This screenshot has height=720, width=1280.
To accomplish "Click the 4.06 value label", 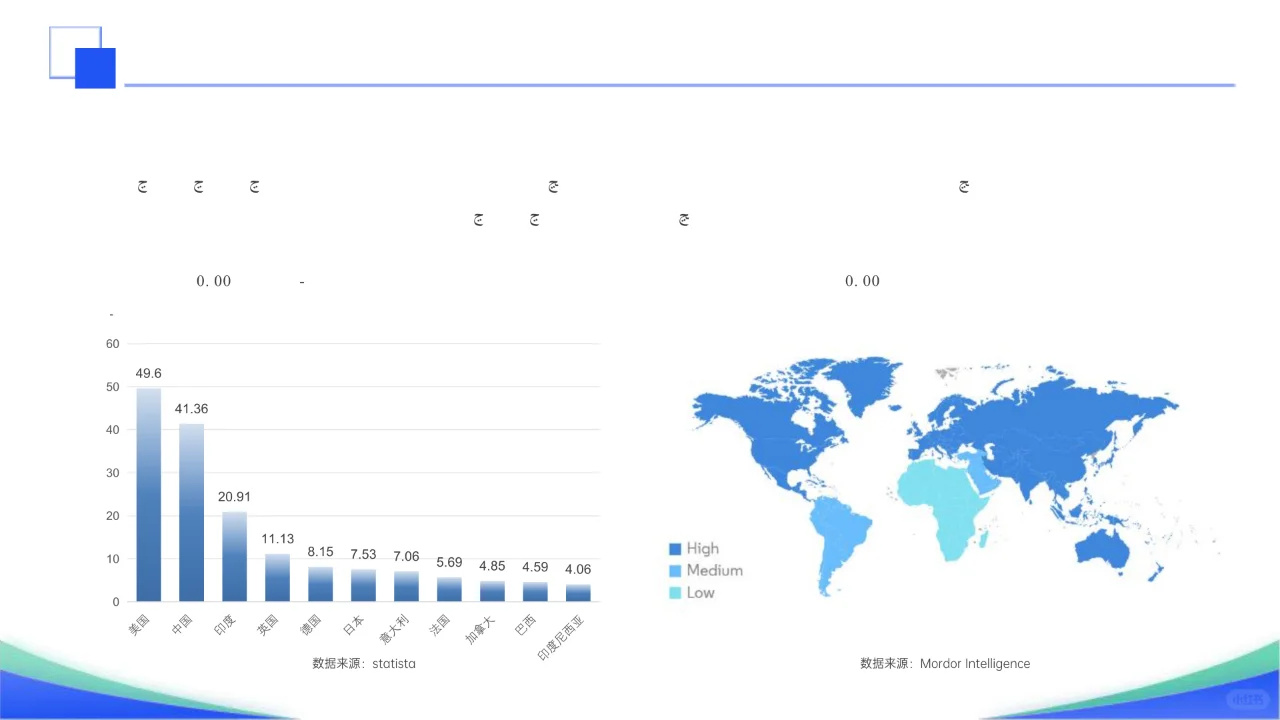I will click(x=578, y=569).
